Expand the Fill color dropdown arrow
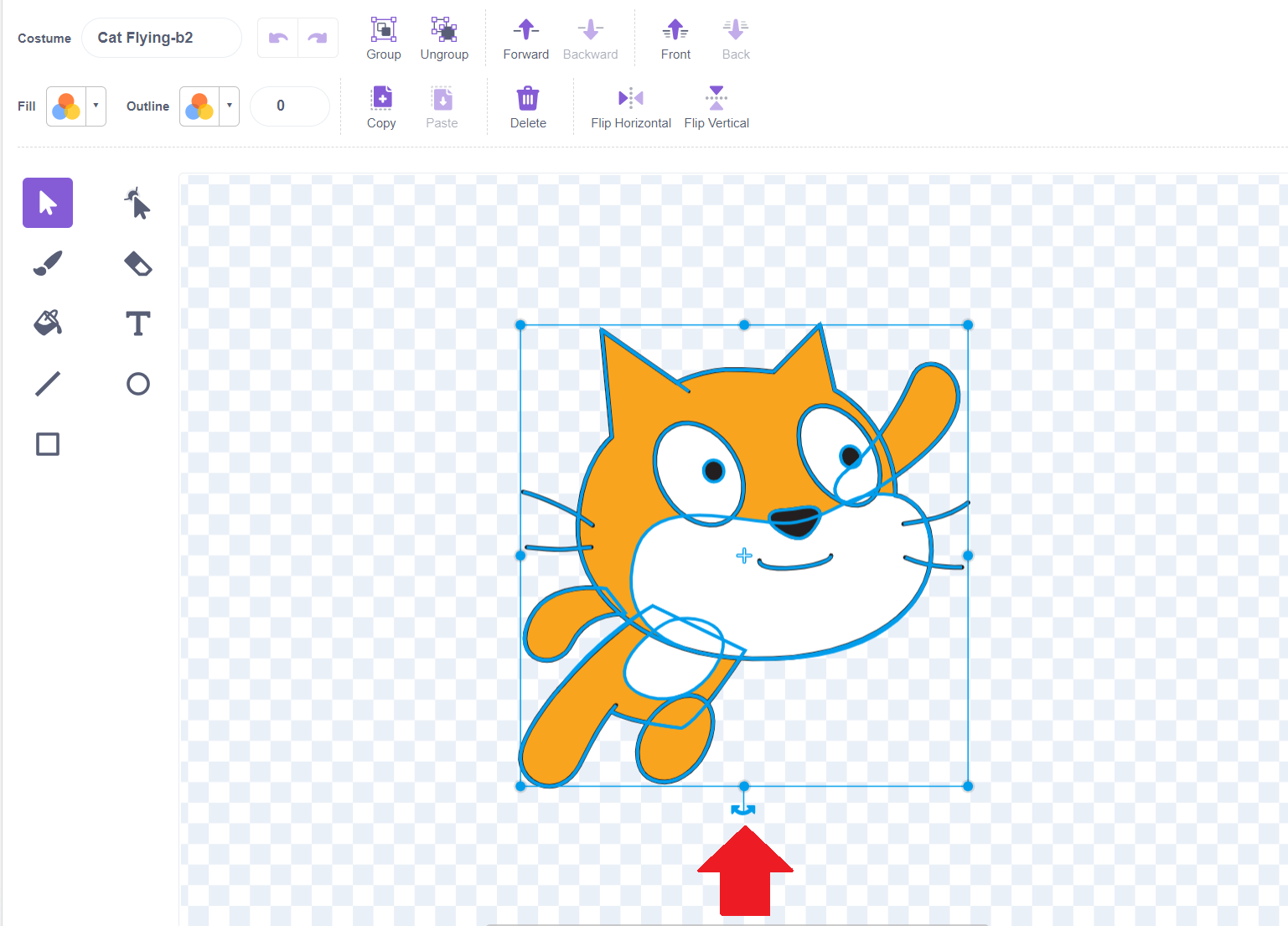The image size is (1288, 926). click(96, 106)
